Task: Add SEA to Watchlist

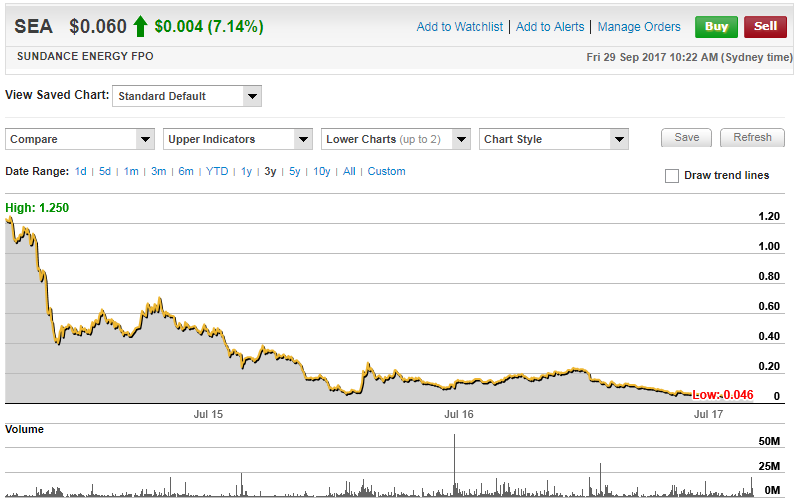Action: (x=459, y=27)
